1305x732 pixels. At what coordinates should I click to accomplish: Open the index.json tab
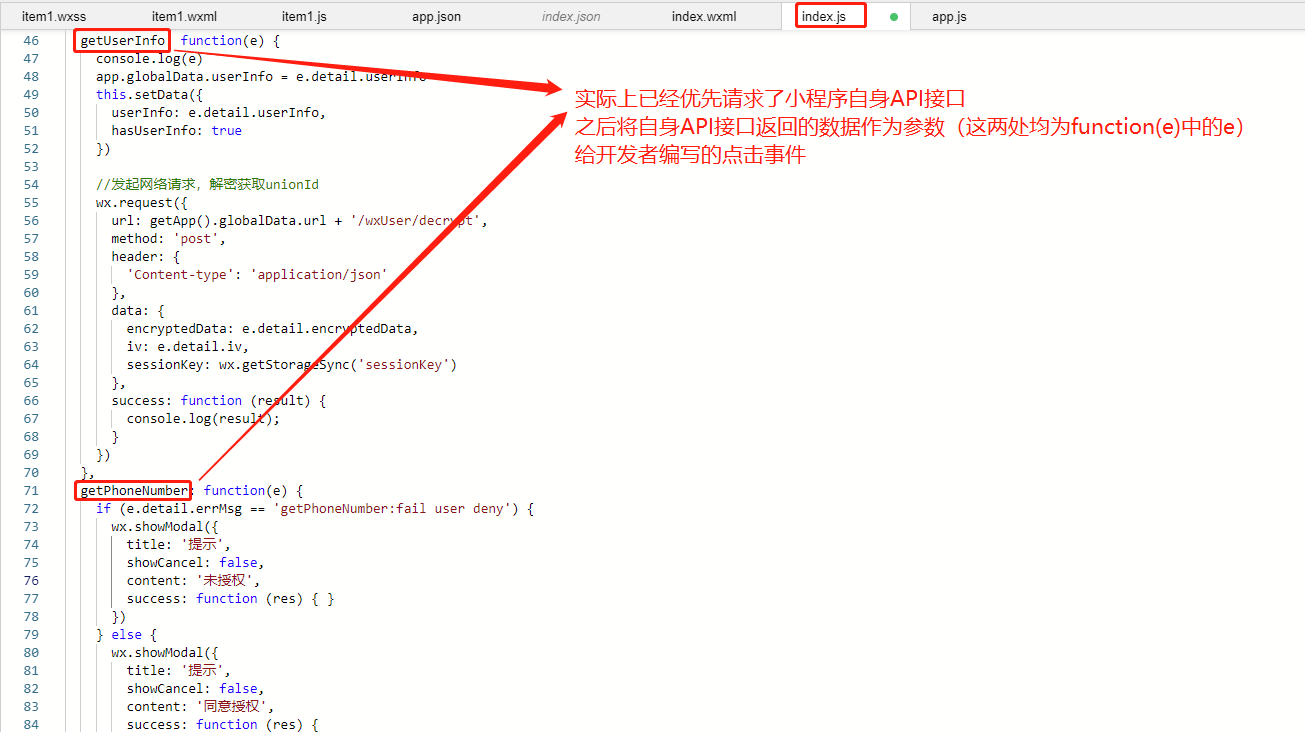tap(570, 15)
